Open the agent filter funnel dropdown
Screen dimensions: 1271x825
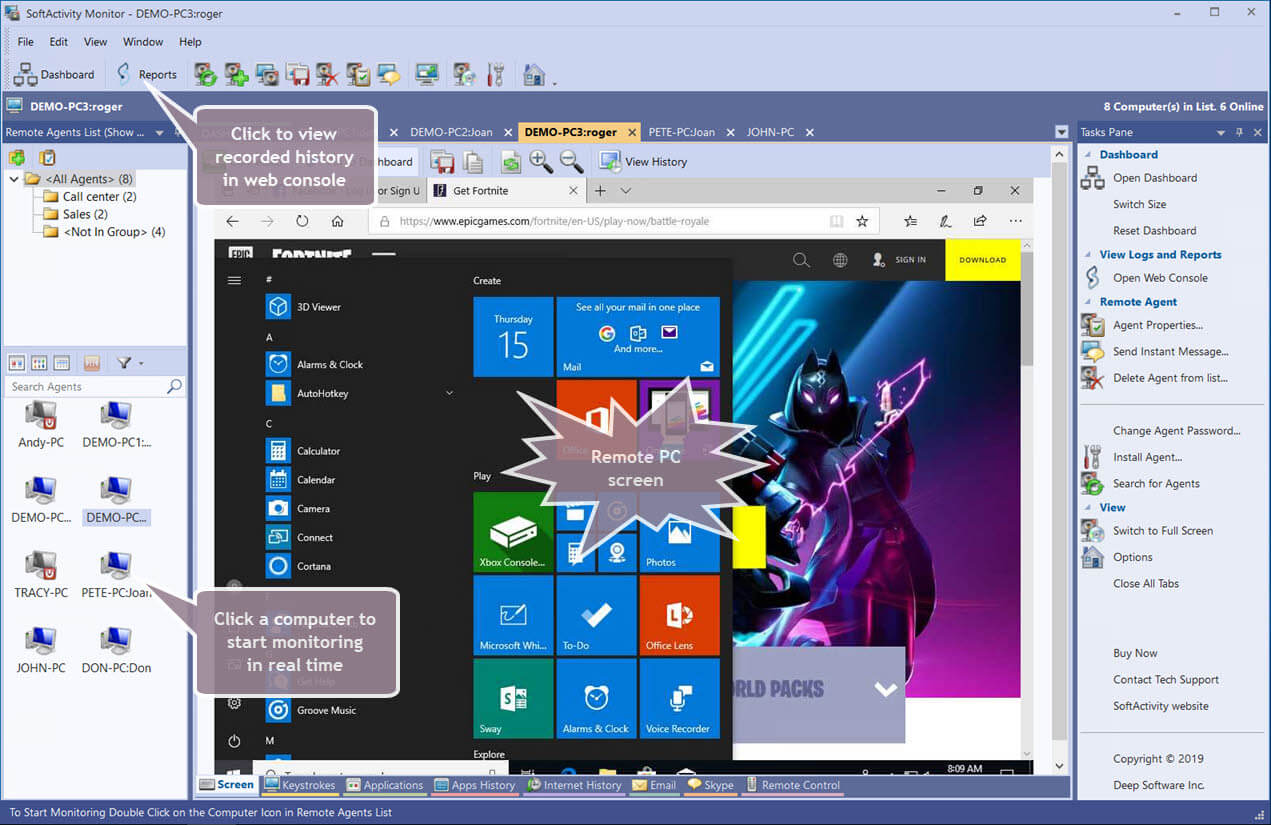129,363
